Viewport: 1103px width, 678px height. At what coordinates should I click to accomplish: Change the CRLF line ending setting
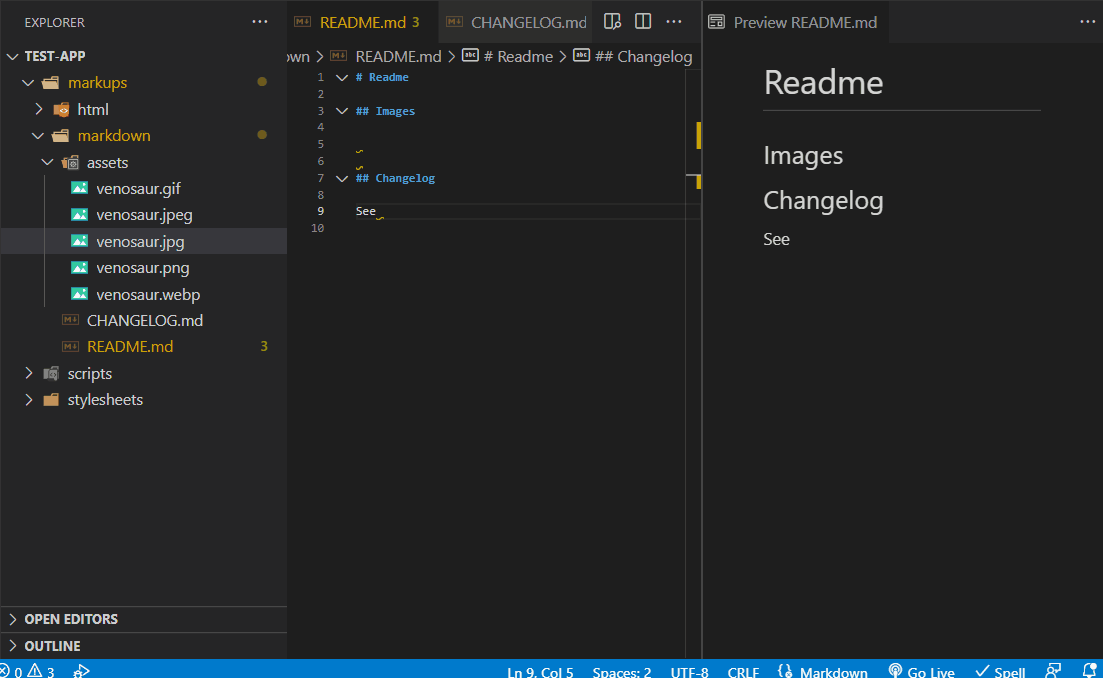[743, 671]
